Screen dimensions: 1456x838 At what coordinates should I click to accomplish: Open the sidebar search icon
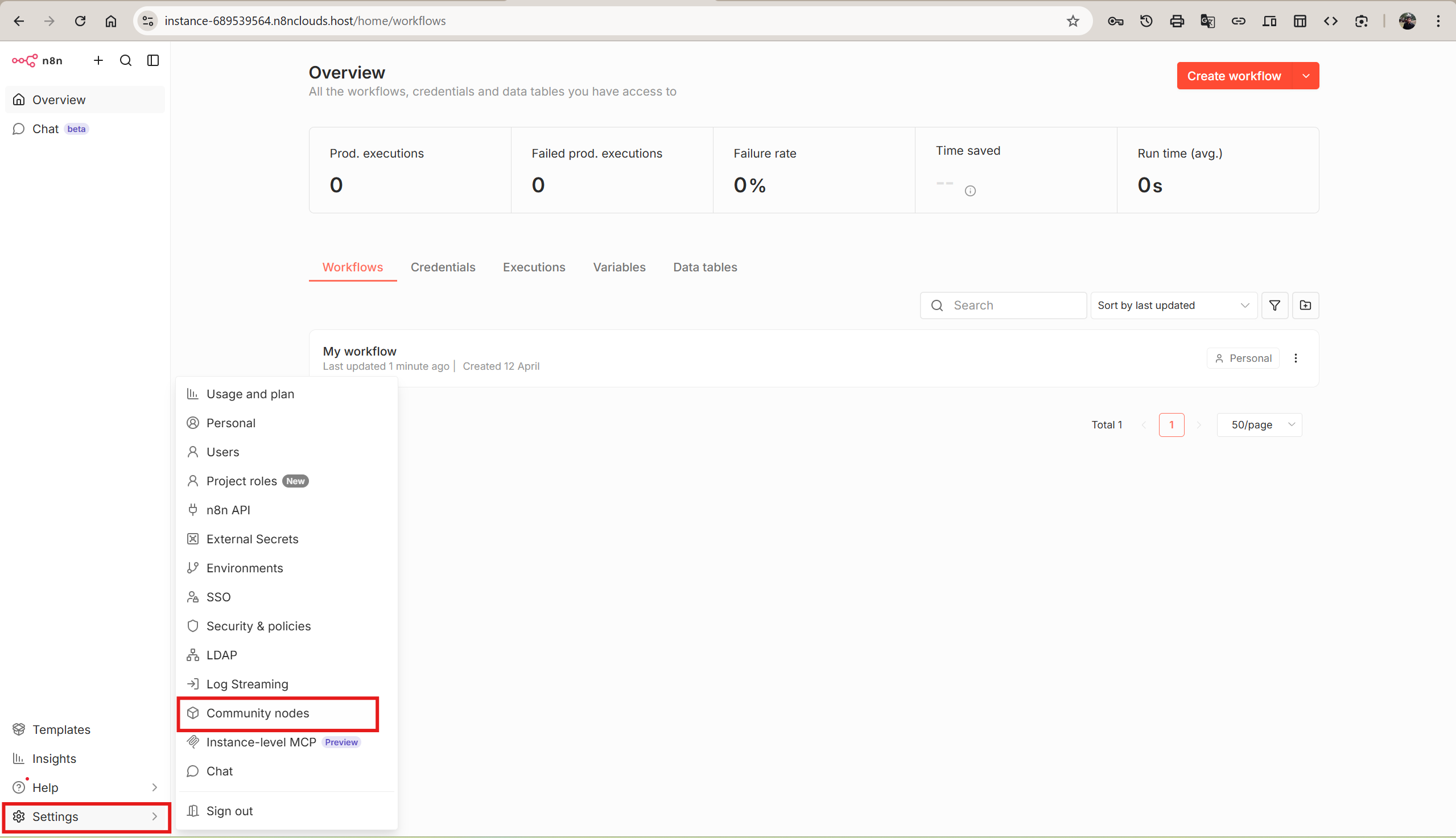tap(125, 60)
